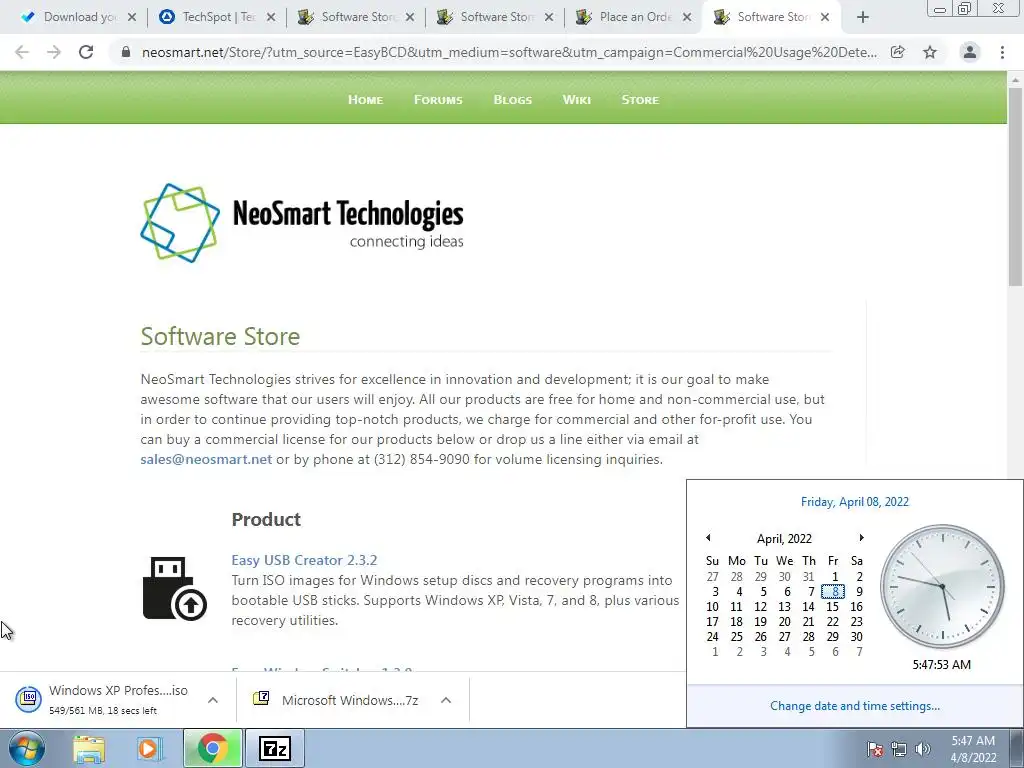
Task: Bookmark this page with the star icon
Action: (x=930, y=52)
